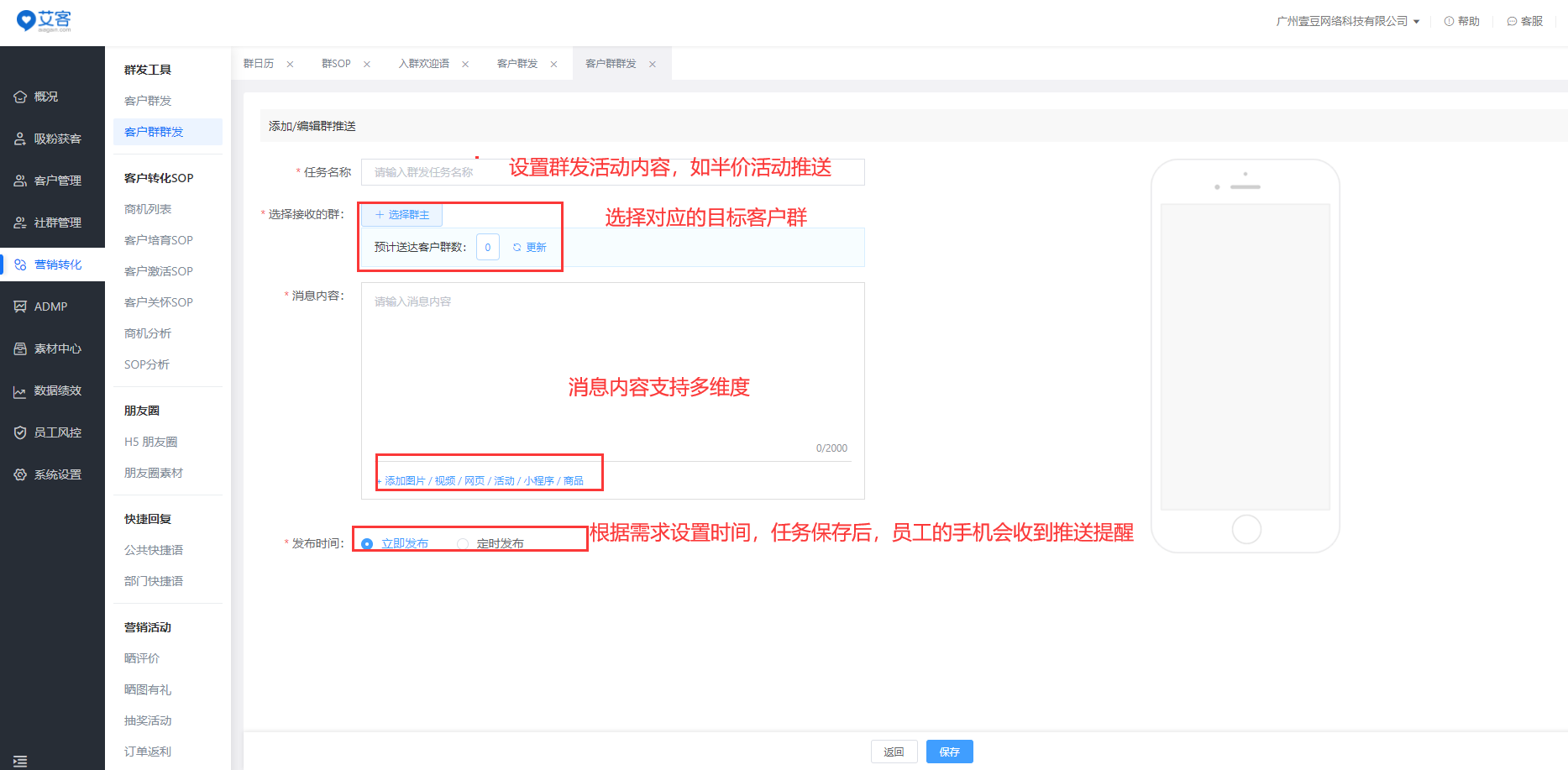Image resolution: width=1568 pixels, height=770 pixels.
Task: Switch to the 入群欢迎语 tab
Action: [x=423, y=64]
